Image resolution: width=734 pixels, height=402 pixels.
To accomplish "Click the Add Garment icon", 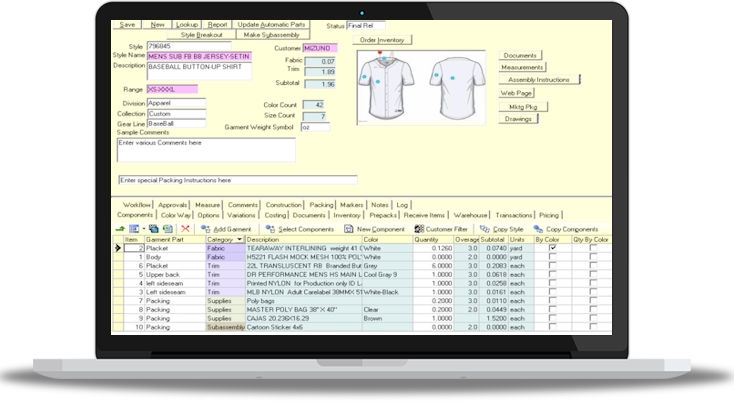I will (x=206, y=229).
